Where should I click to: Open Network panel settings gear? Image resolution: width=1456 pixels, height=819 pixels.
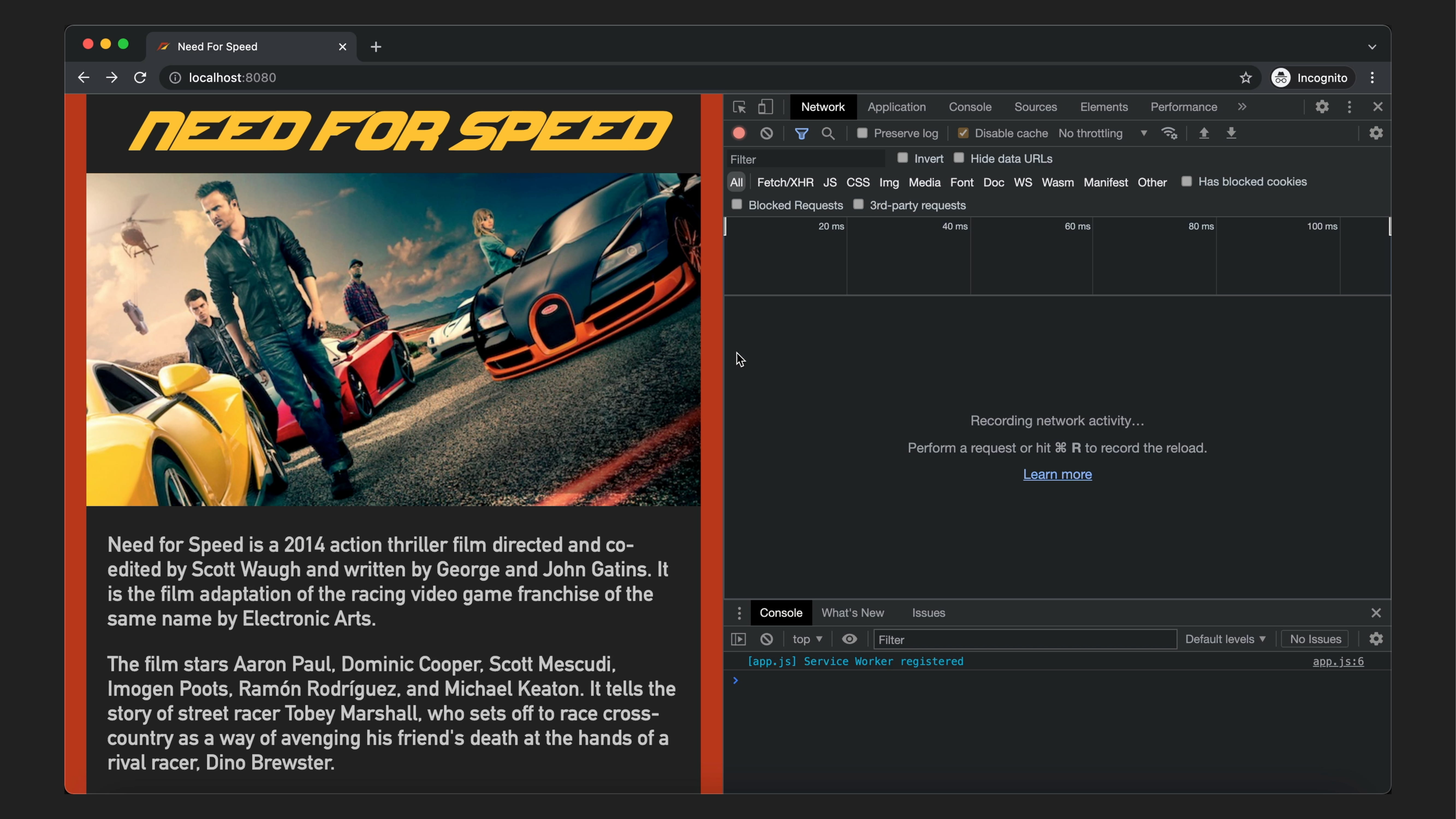[x=1376, y=133]
